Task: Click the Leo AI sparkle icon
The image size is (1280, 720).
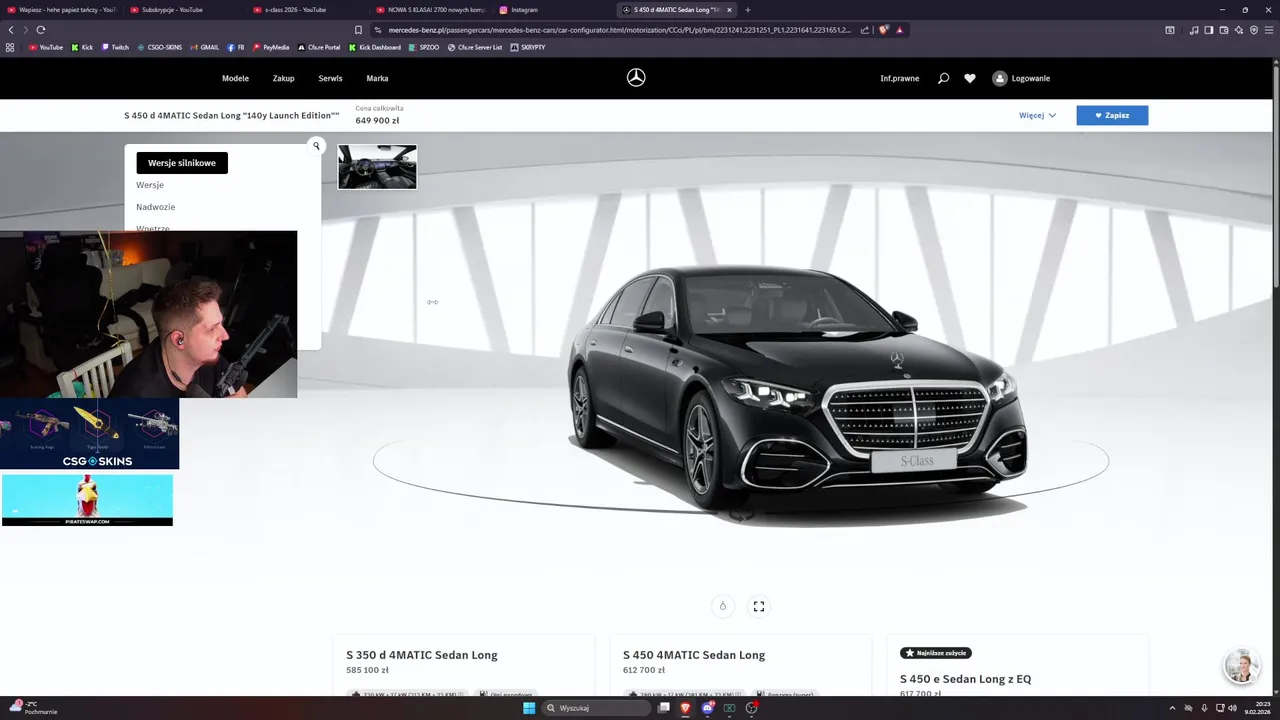Action: point(1239,30)
